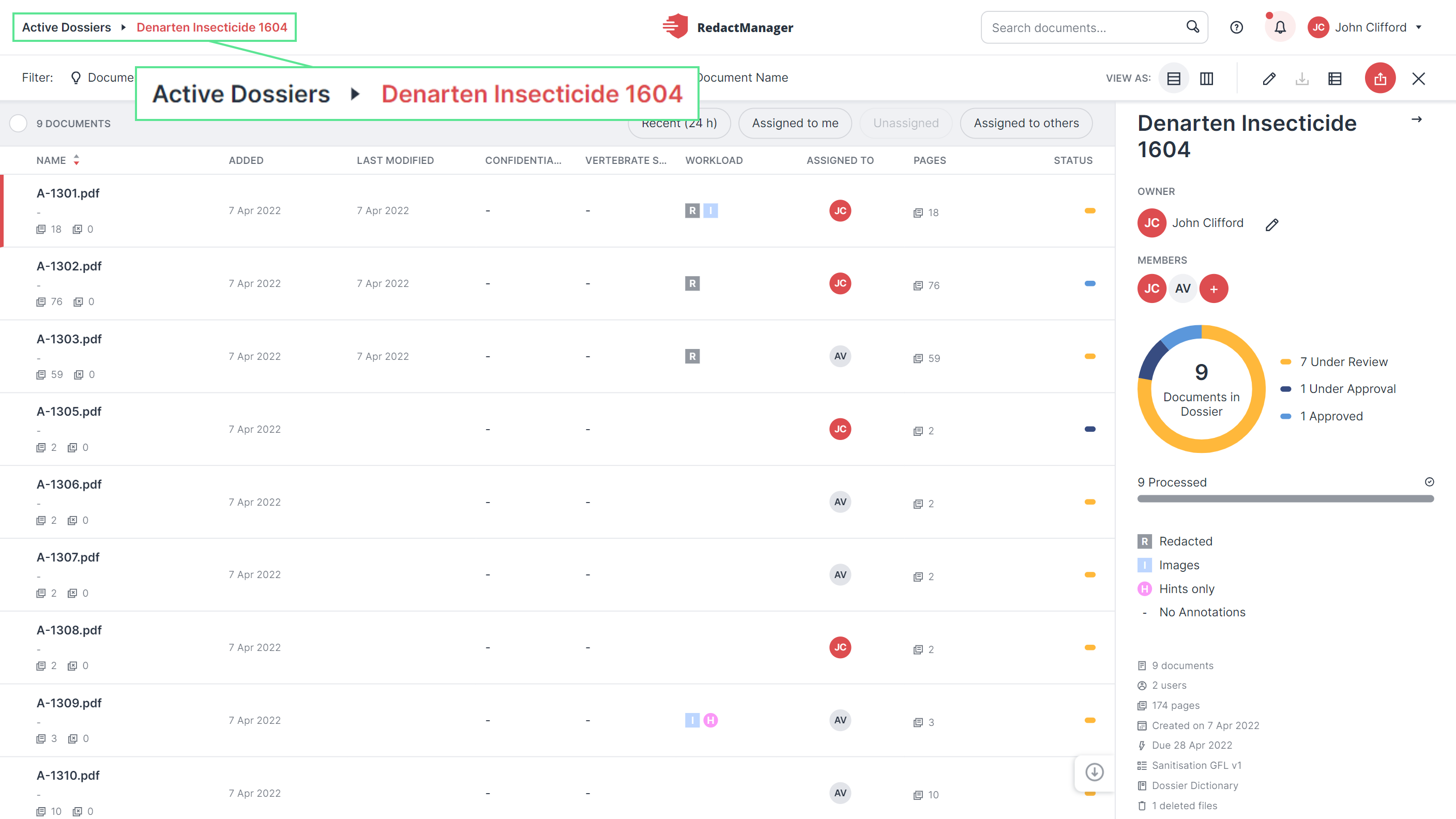The width and height of the screenshot is (1456, 819).
Task: Click the Hints badge for A-1309.pdf
Action: pyautogui.click(x=710, y=721)
